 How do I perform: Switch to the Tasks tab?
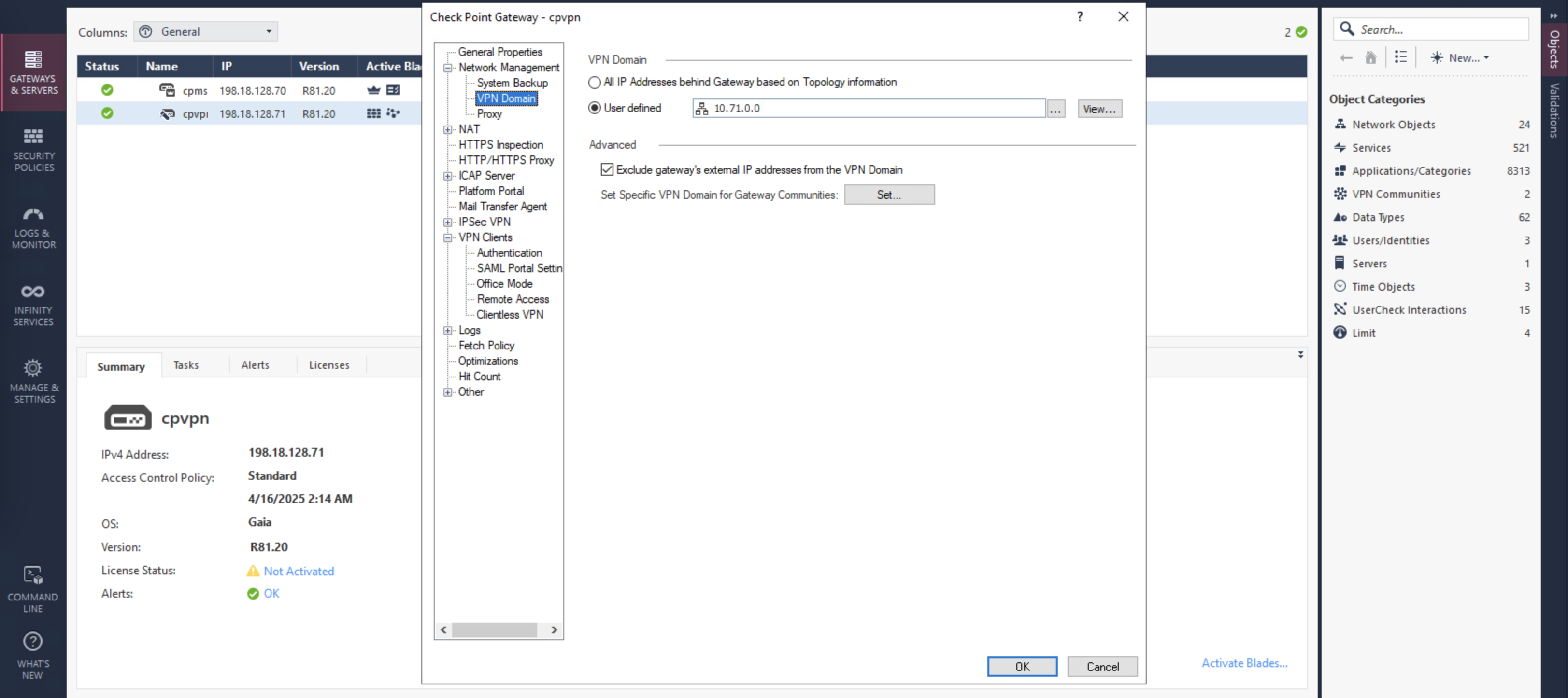[x=185, y=365]
